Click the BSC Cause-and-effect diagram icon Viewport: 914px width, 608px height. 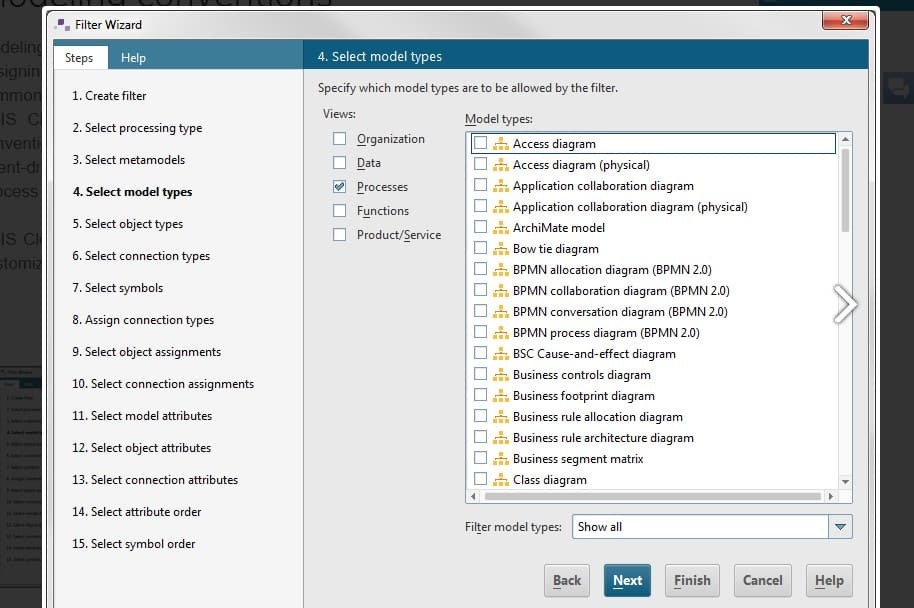(501, 354)
